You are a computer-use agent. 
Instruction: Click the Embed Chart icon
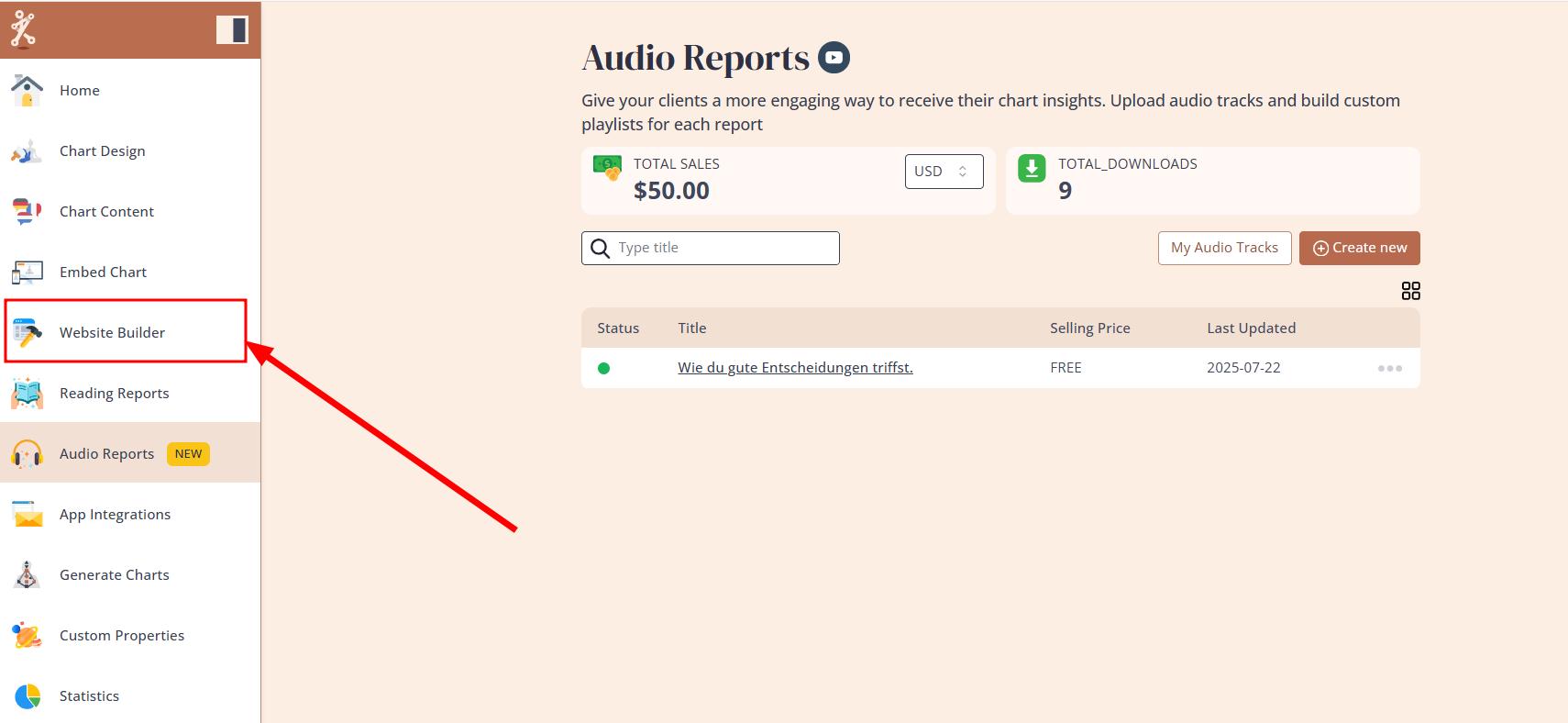pyautogui.click(x=28, y=273)
